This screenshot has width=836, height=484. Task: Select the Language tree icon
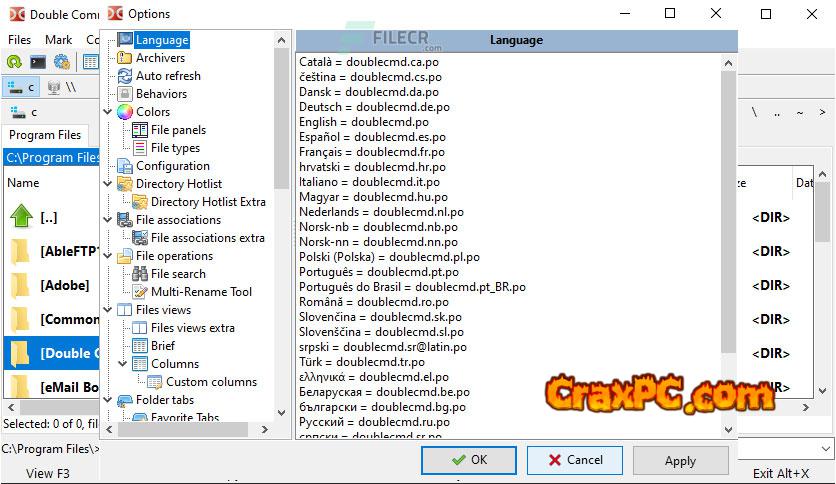pos(125,39)
